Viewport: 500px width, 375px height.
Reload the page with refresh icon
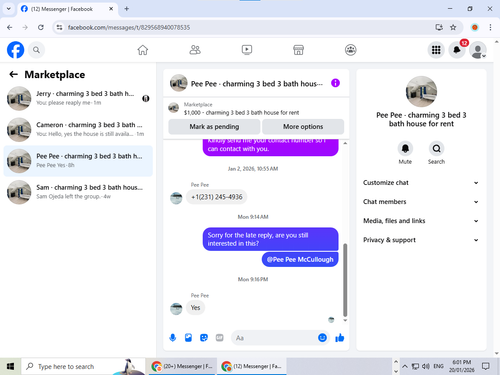tap(41, 27)
